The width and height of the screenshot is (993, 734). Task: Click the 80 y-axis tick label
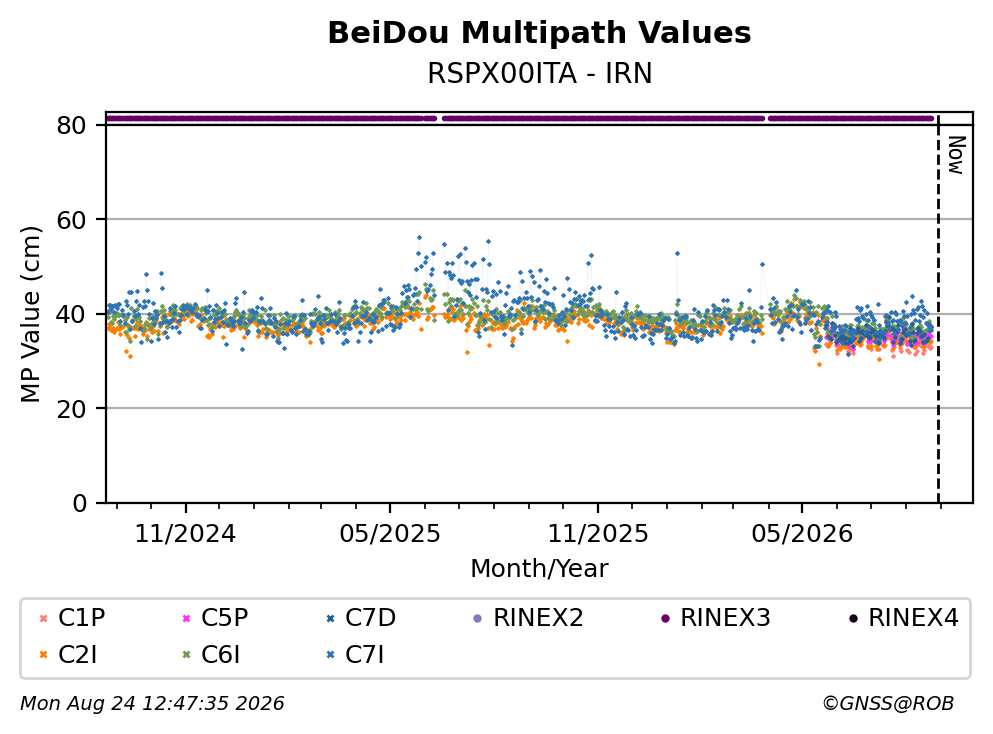(x=71, y=125)
